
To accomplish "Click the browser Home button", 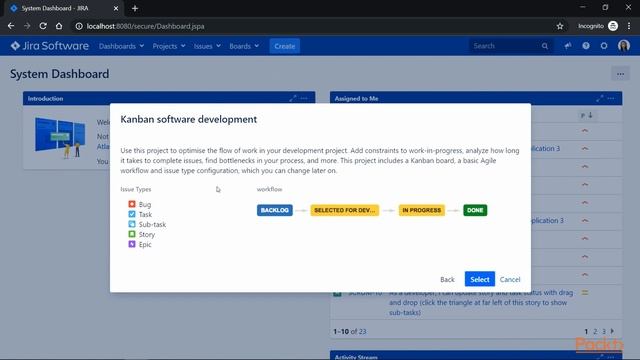I will [x=59, y=26].
